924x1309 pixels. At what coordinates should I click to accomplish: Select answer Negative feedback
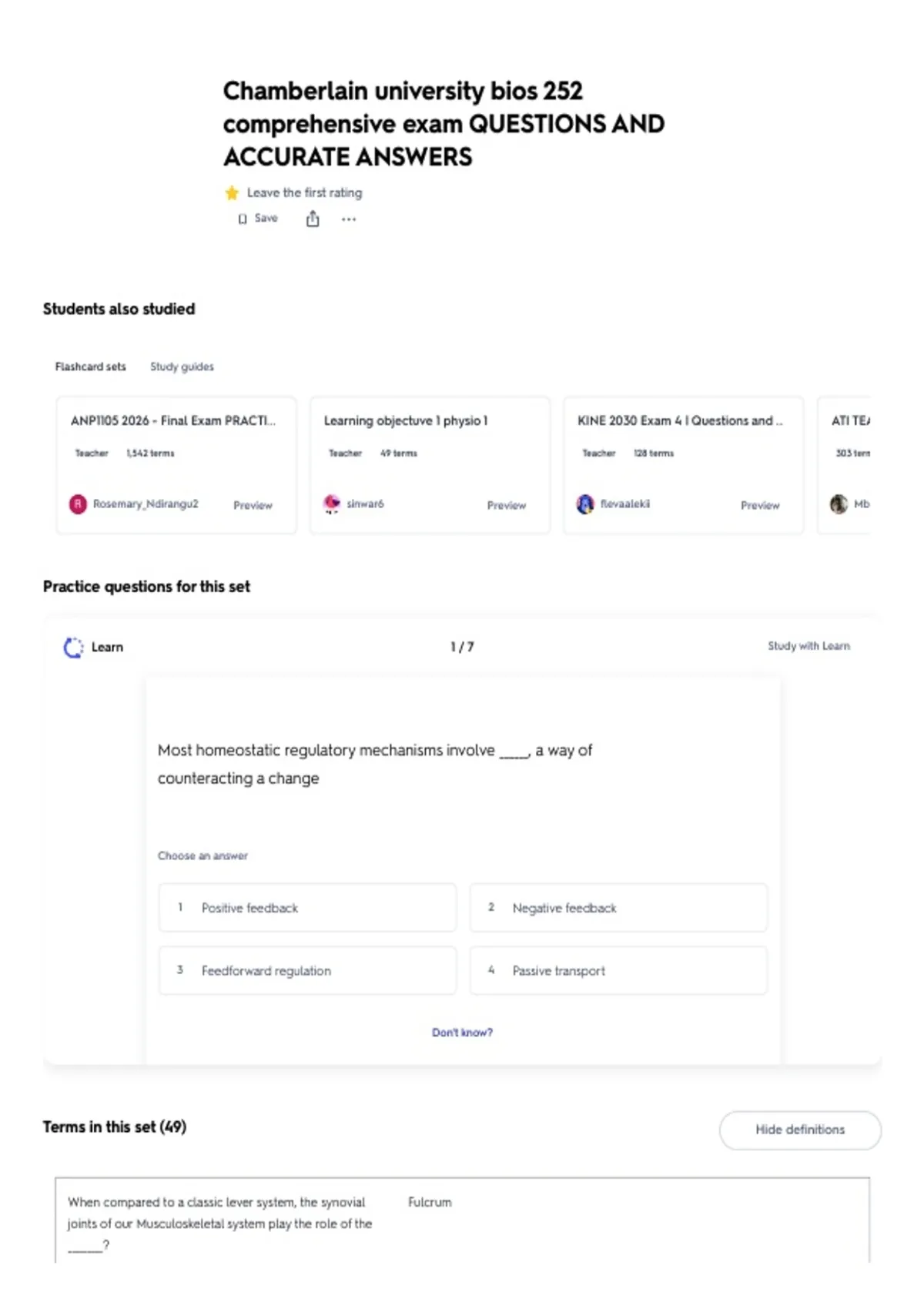[x=618, y=908]
